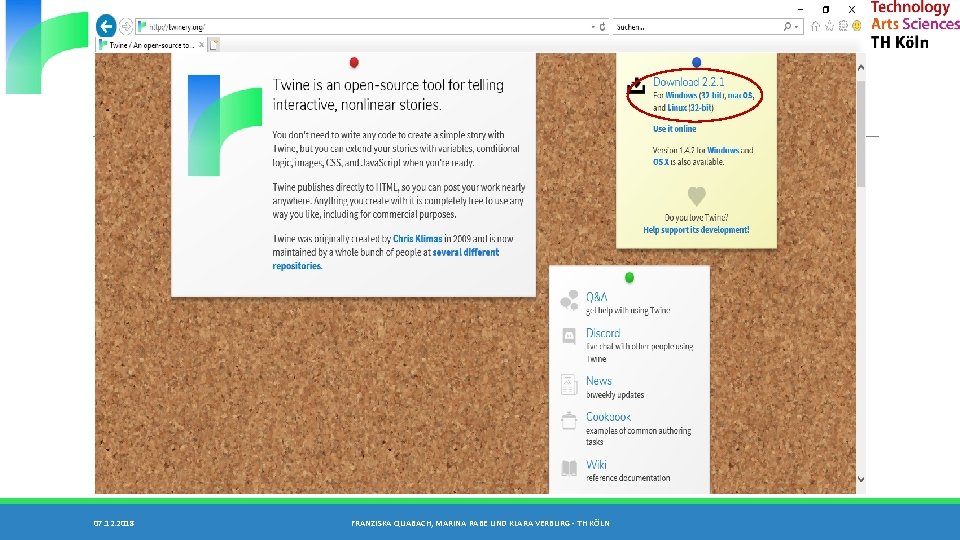The image size is (960, 540).
Task: Click several different repositories link
Action: click(x=386, y=259)
